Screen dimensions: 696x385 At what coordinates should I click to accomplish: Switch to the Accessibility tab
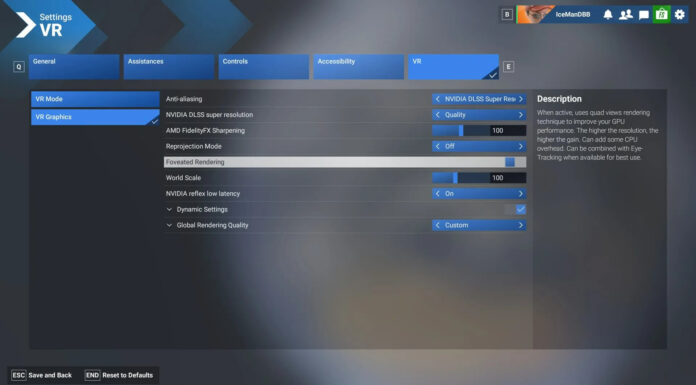[x=359, y=67]
